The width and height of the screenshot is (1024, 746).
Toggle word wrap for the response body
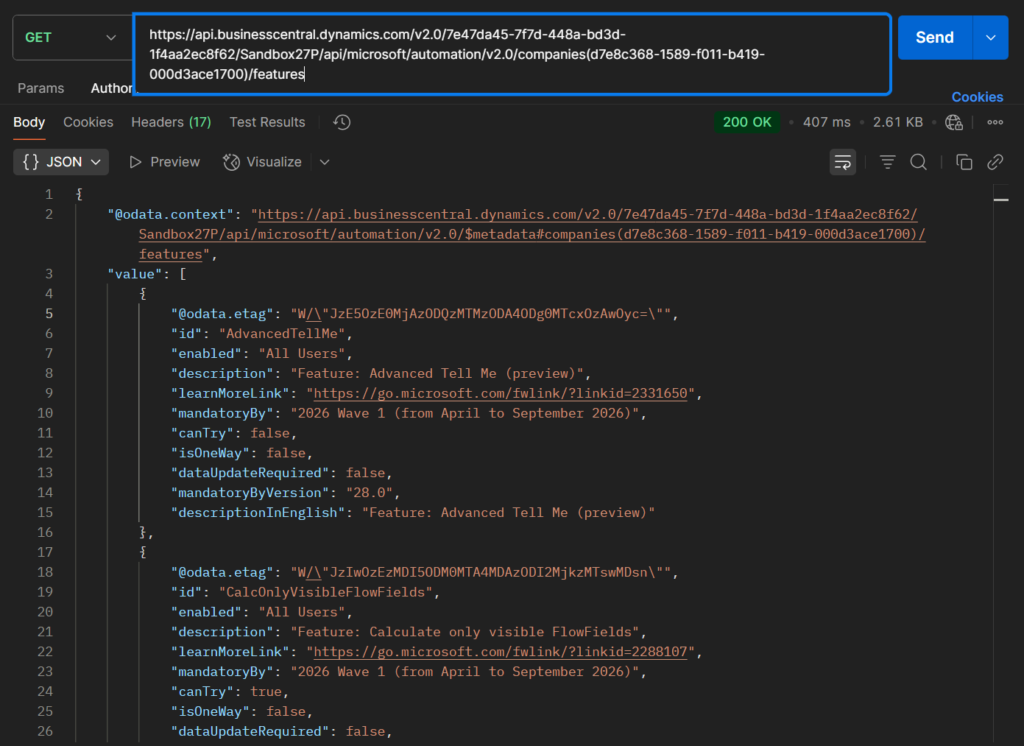[x=843, y=162]
